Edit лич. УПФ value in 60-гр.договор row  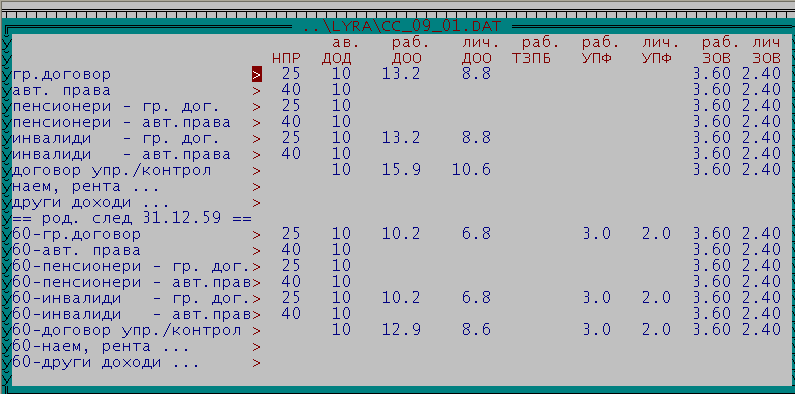[656, 234]
